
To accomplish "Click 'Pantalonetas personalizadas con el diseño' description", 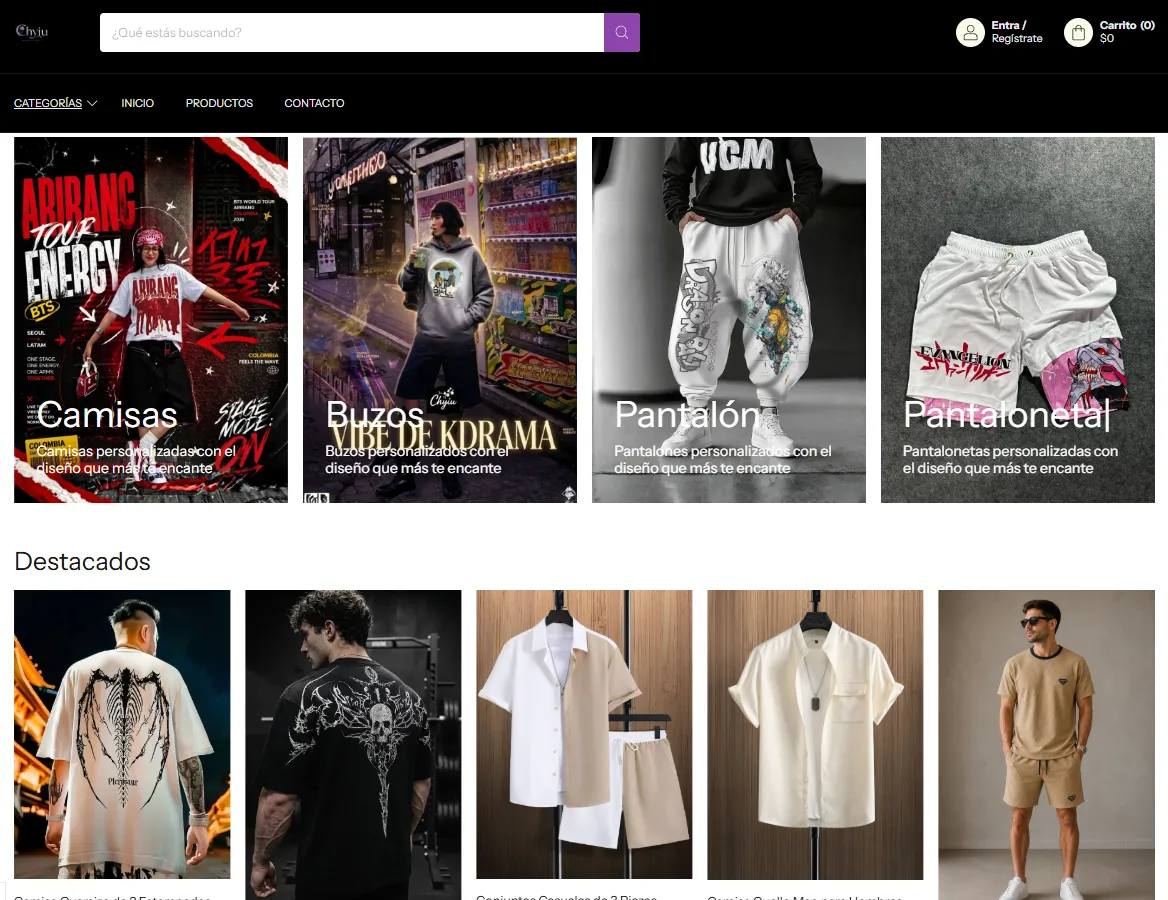I will (x=1010, y=460).
